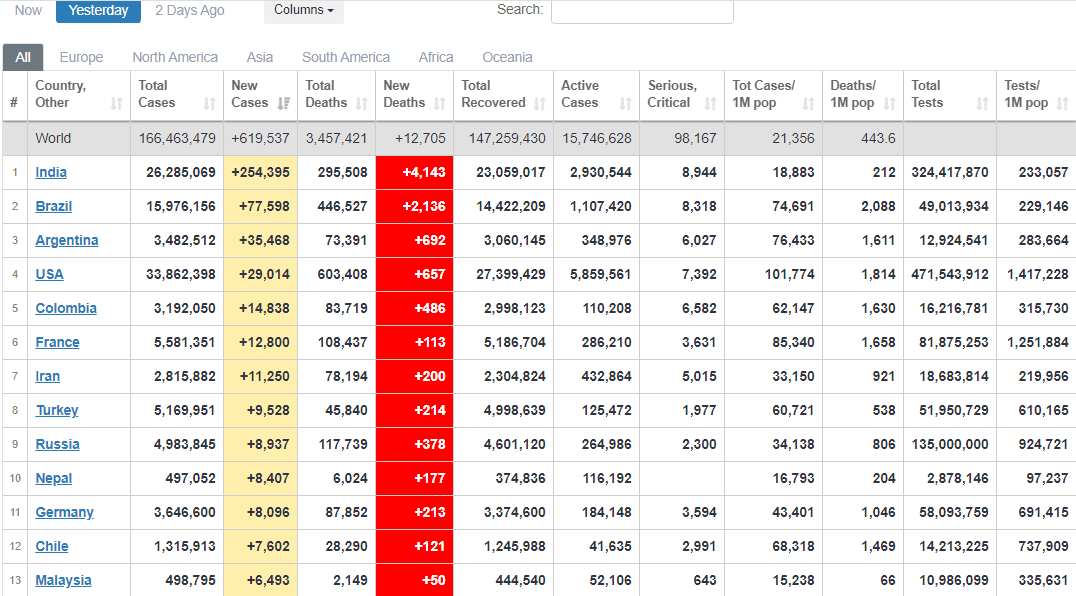Click Active Cases sort arrow icon
1076x596 pixels.
[x=625, y=103]
